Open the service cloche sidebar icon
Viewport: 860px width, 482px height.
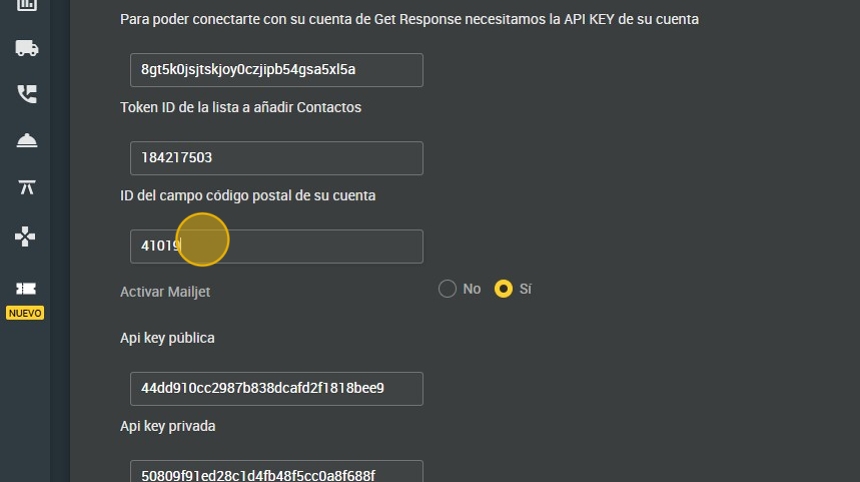[27, 141]
